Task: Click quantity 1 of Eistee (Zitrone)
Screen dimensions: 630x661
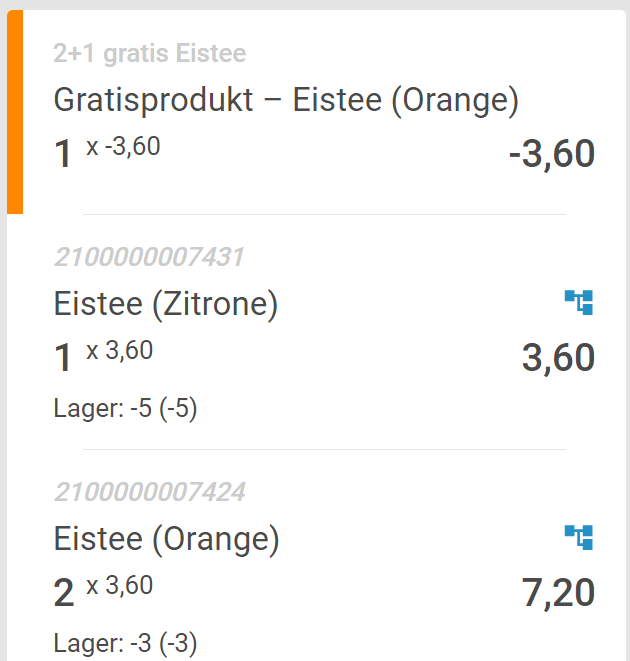Action: coord(64,358)
